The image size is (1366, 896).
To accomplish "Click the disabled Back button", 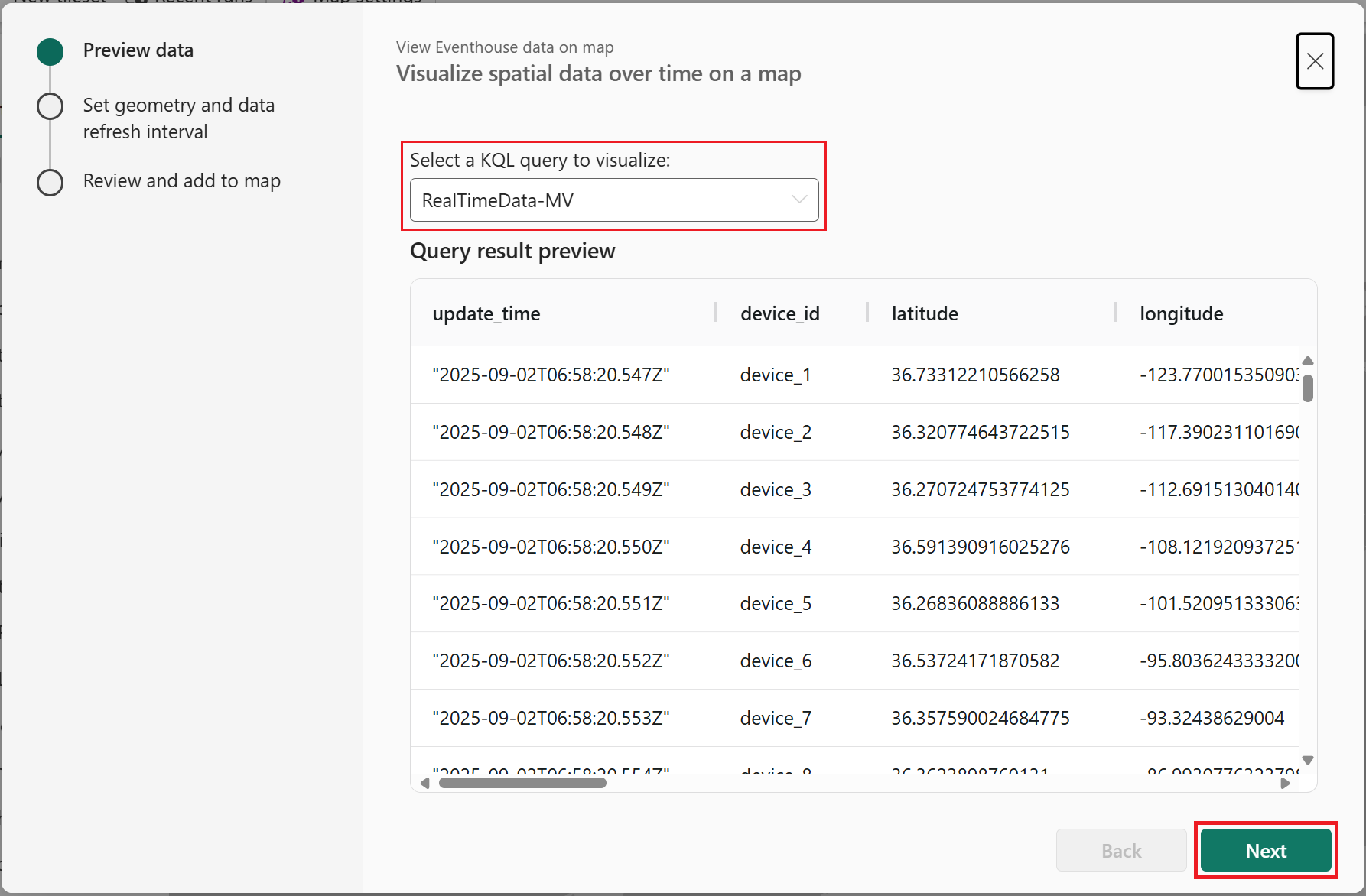I will (1120, 850).
